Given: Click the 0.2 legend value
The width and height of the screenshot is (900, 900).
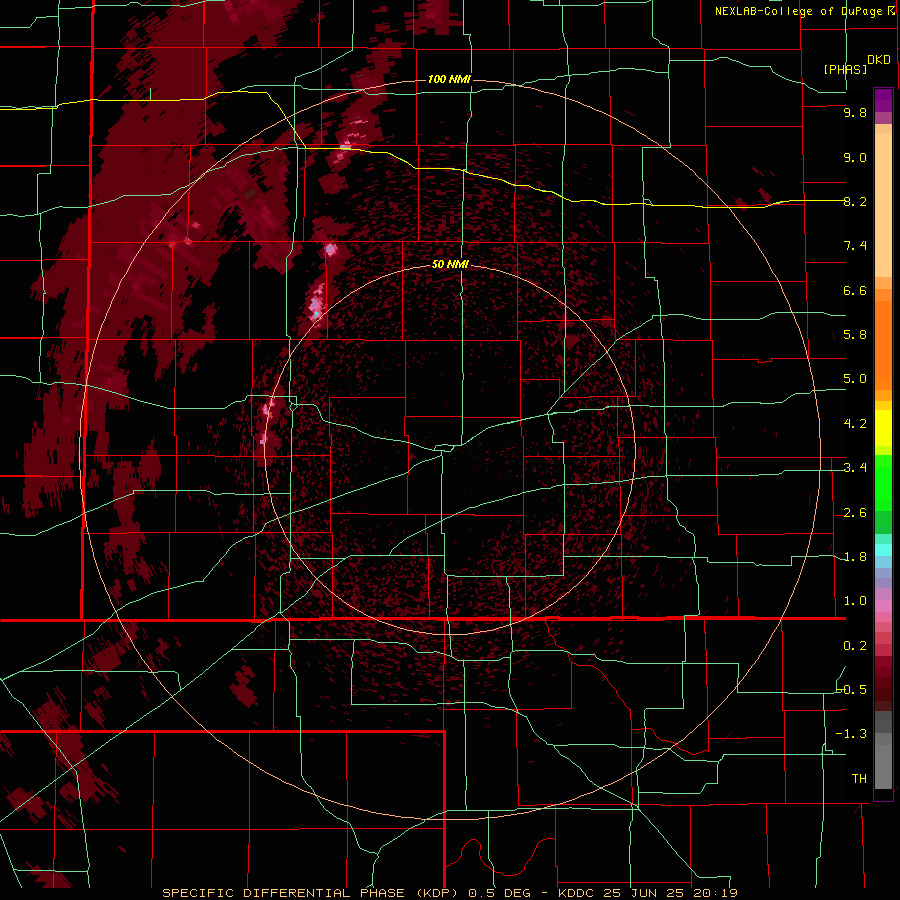Looking at the screenshot, I should pos(855,646).
